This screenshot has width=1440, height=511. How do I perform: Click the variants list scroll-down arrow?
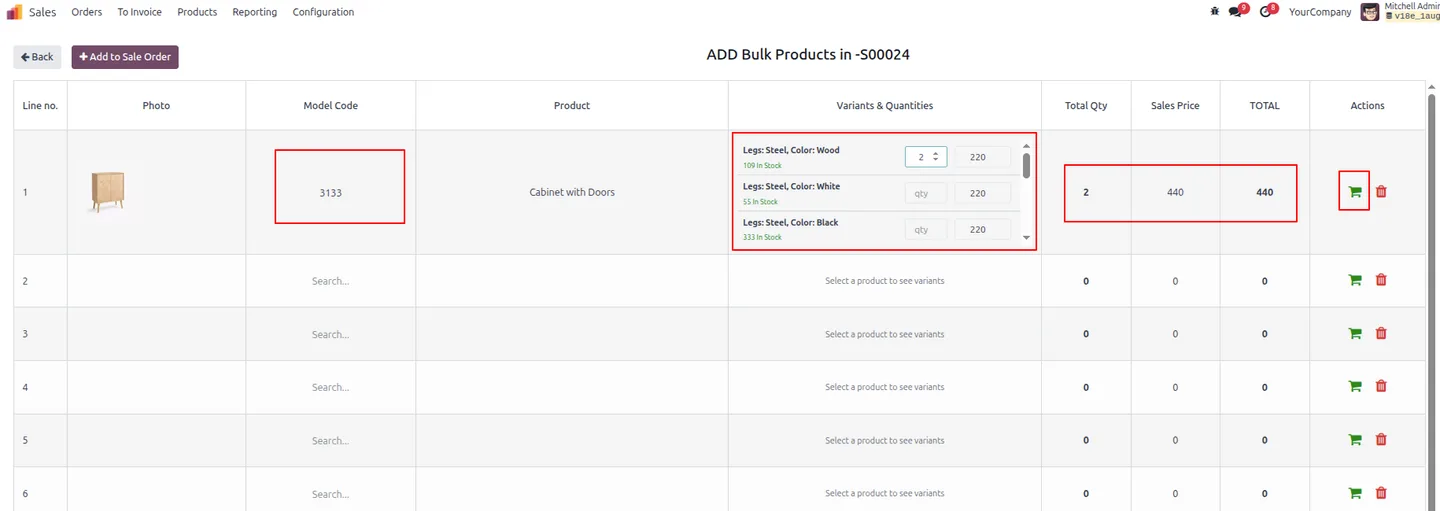click(x=1026, y=238)
